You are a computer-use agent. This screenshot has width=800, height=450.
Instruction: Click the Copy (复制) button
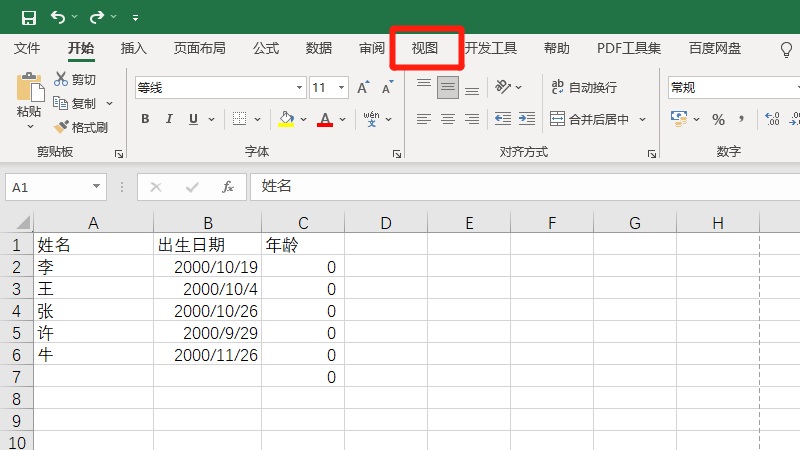[x=75, y=104]
